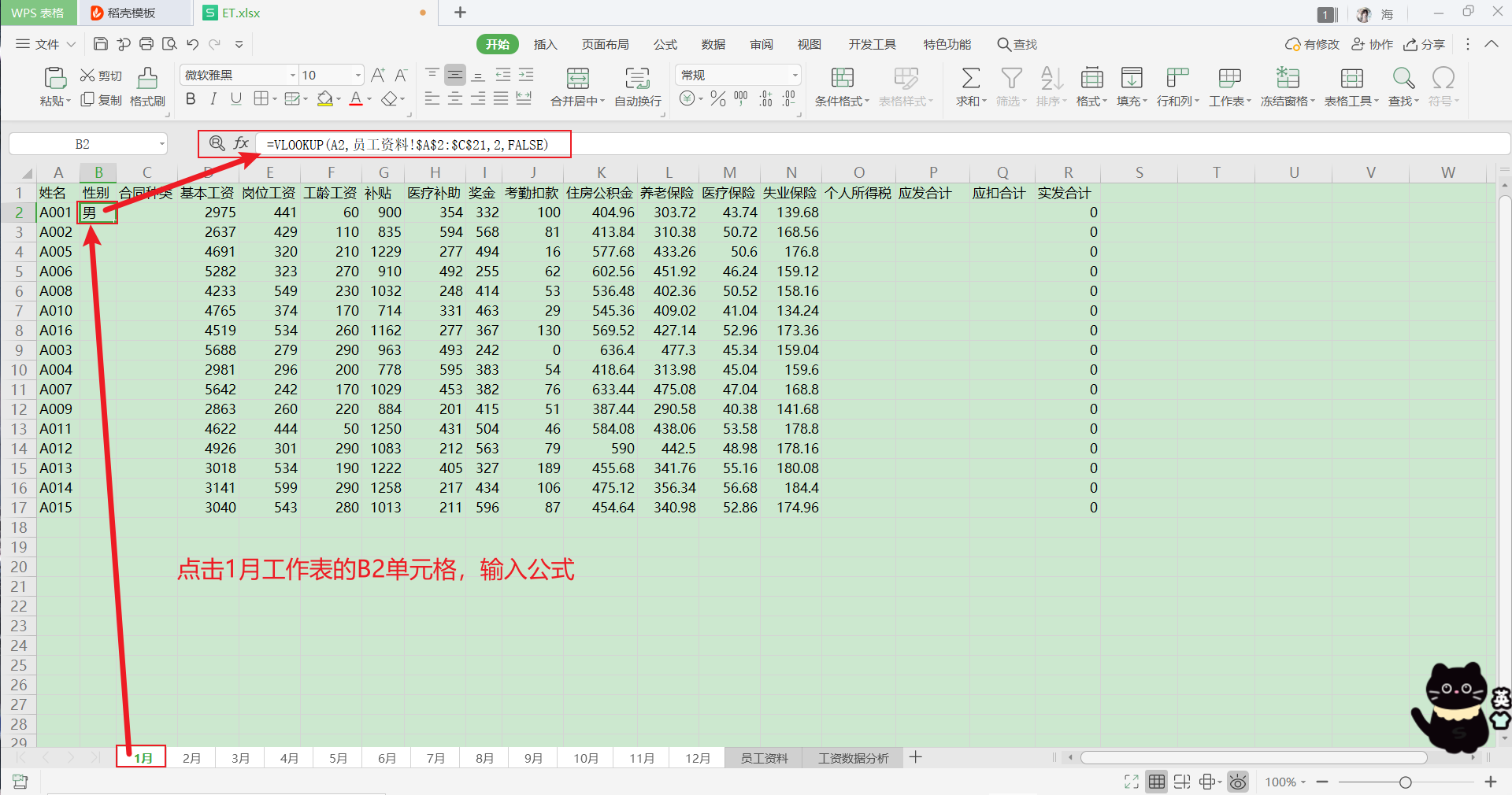Select the column N header
Viewport: 1512px width, 795px height.
[x=791, y=172]
